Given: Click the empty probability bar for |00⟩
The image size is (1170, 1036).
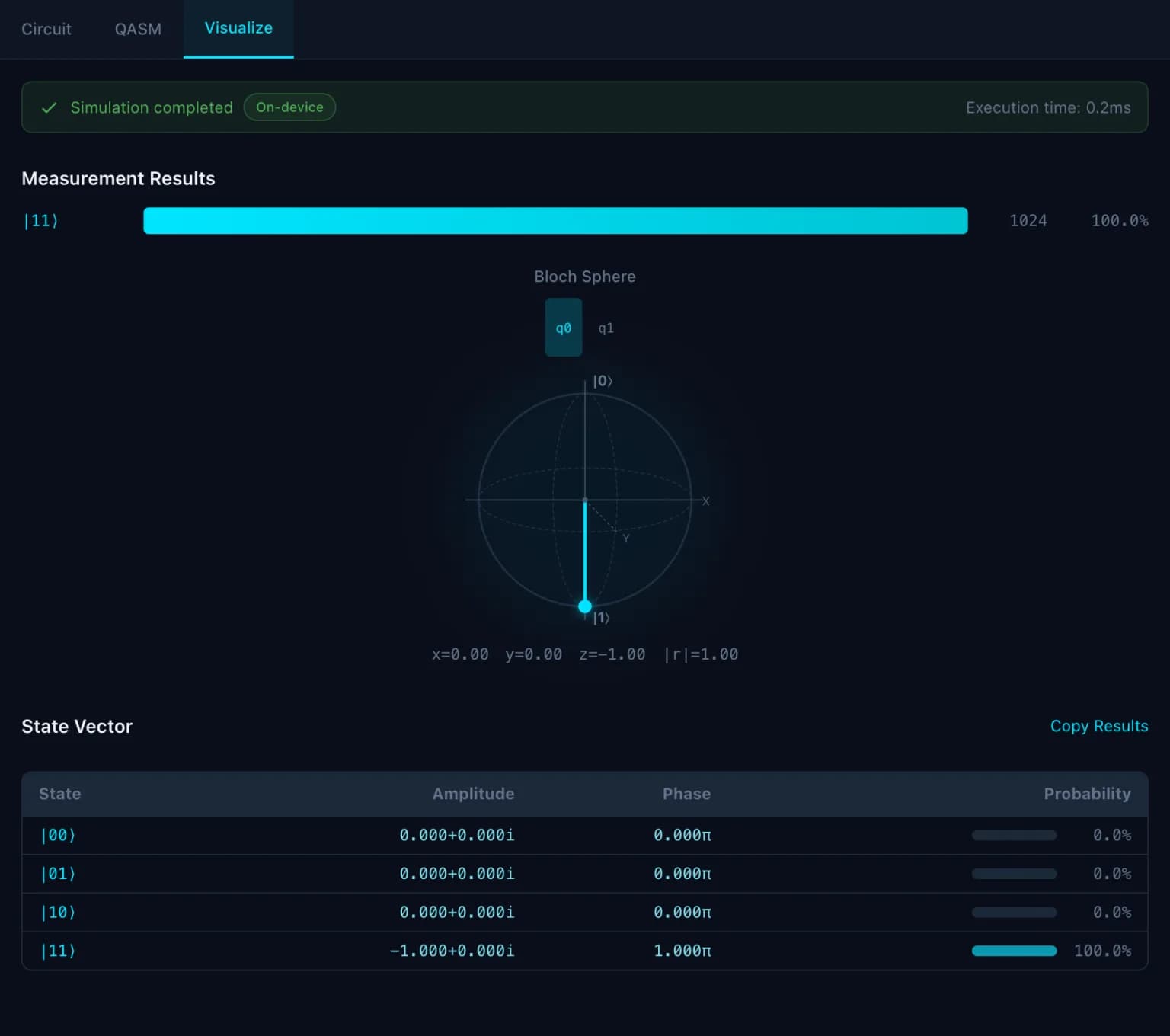Looking at the screenshot, I should point(1014,836).
